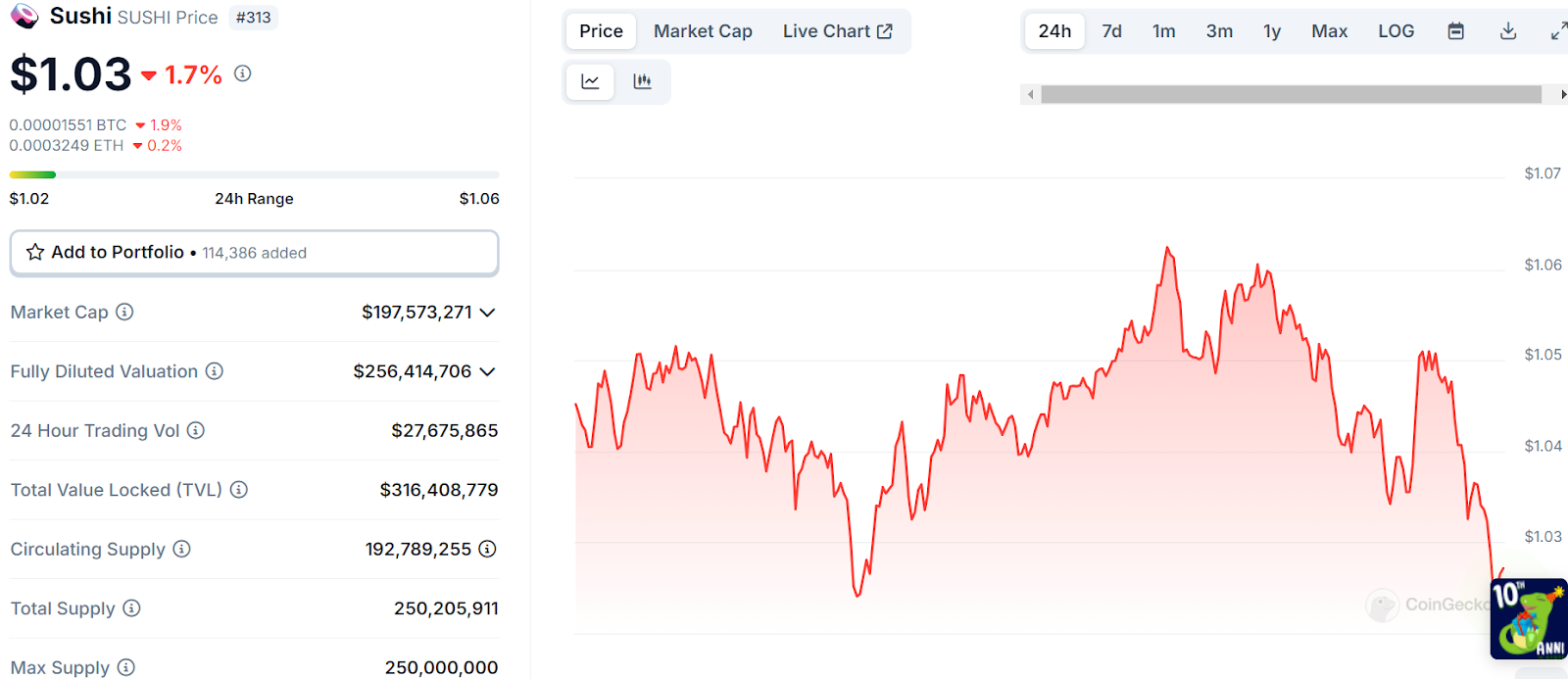Select the 1y time range

tap(1272, 31)
